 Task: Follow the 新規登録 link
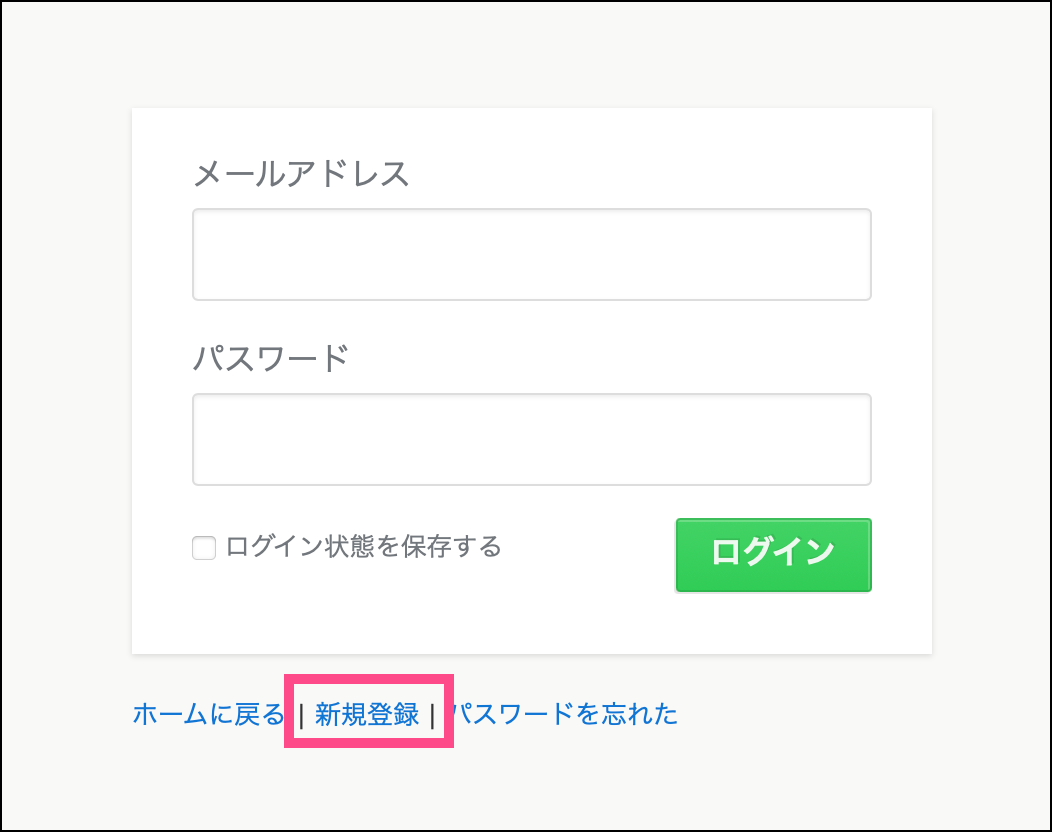(367, 714)
